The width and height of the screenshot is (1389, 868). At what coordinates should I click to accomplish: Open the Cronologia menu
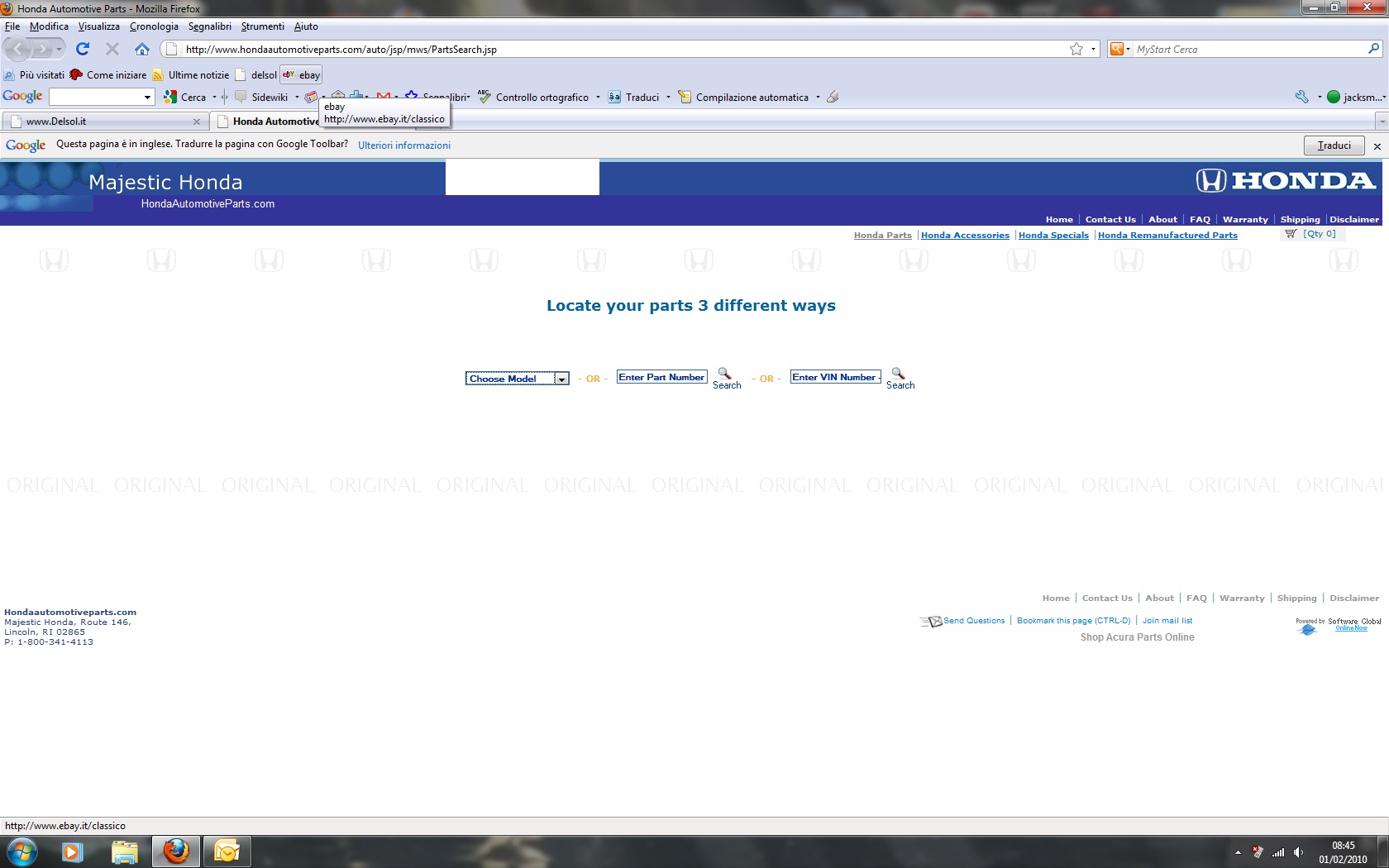click(x=154, y=26)
